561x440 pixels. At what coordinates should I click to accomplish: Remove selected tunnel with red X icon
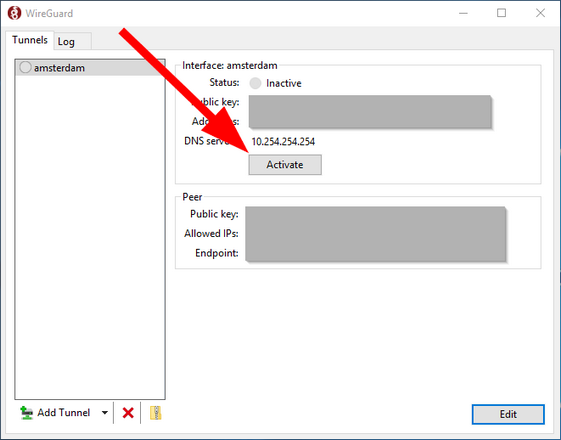pyautogui.click(x=128, y=413)
